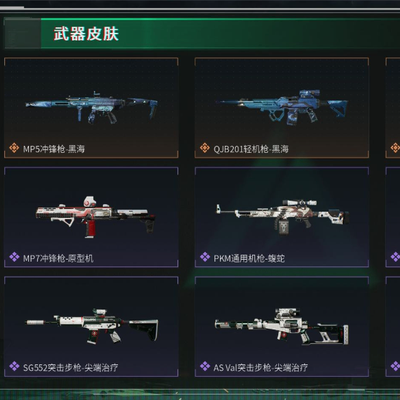Choose the camo PKM machine gun image
Viewport: 400px width, 400px height.
click(283, 217)
